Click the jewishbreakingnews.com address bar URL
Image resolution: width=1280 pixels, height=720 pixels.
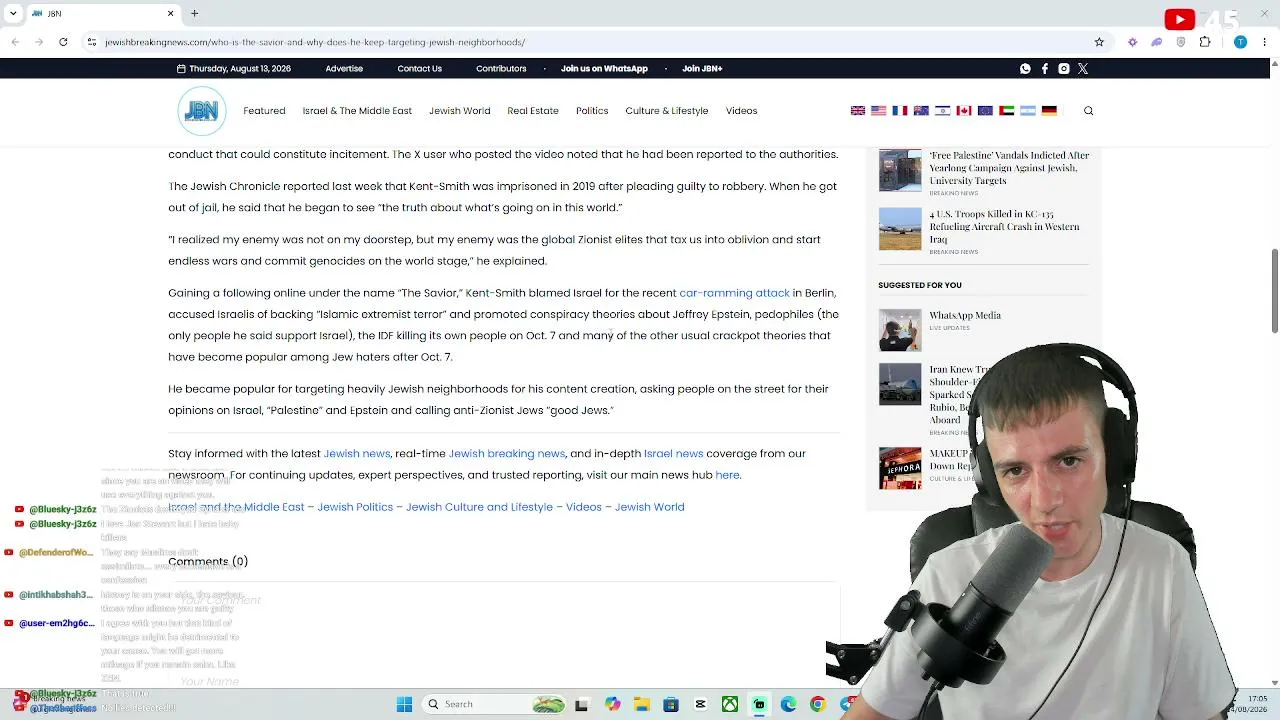point(315,42)
